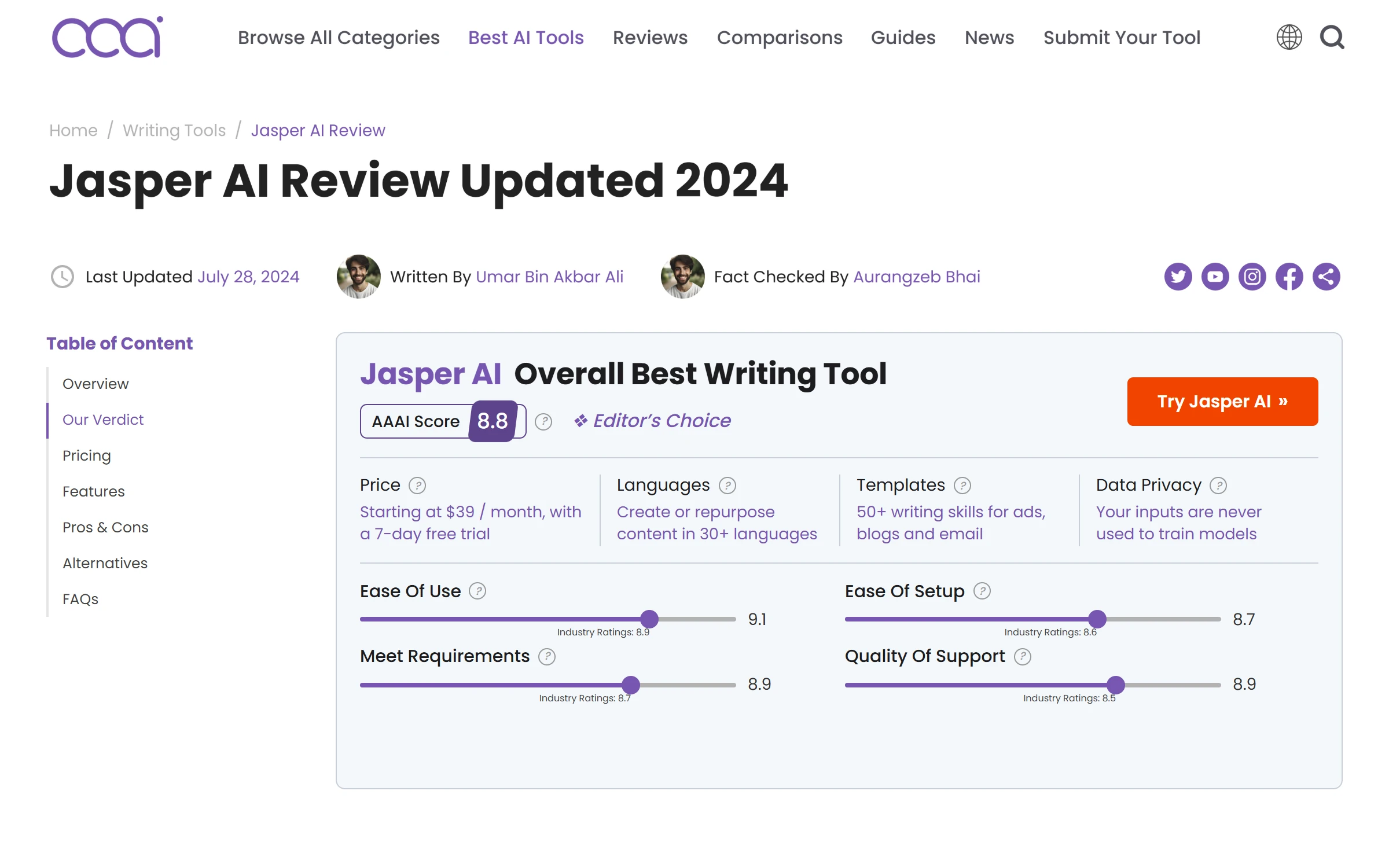Click the clock icon beside Last Updated
This screenshot has width=1389, height=868.
point(63,277)
